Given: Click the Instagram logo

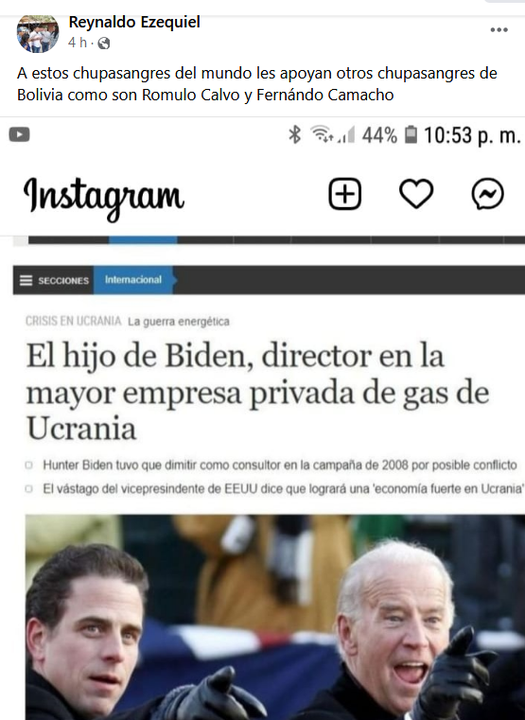Looking at the screenshot, I should (104, 197).
